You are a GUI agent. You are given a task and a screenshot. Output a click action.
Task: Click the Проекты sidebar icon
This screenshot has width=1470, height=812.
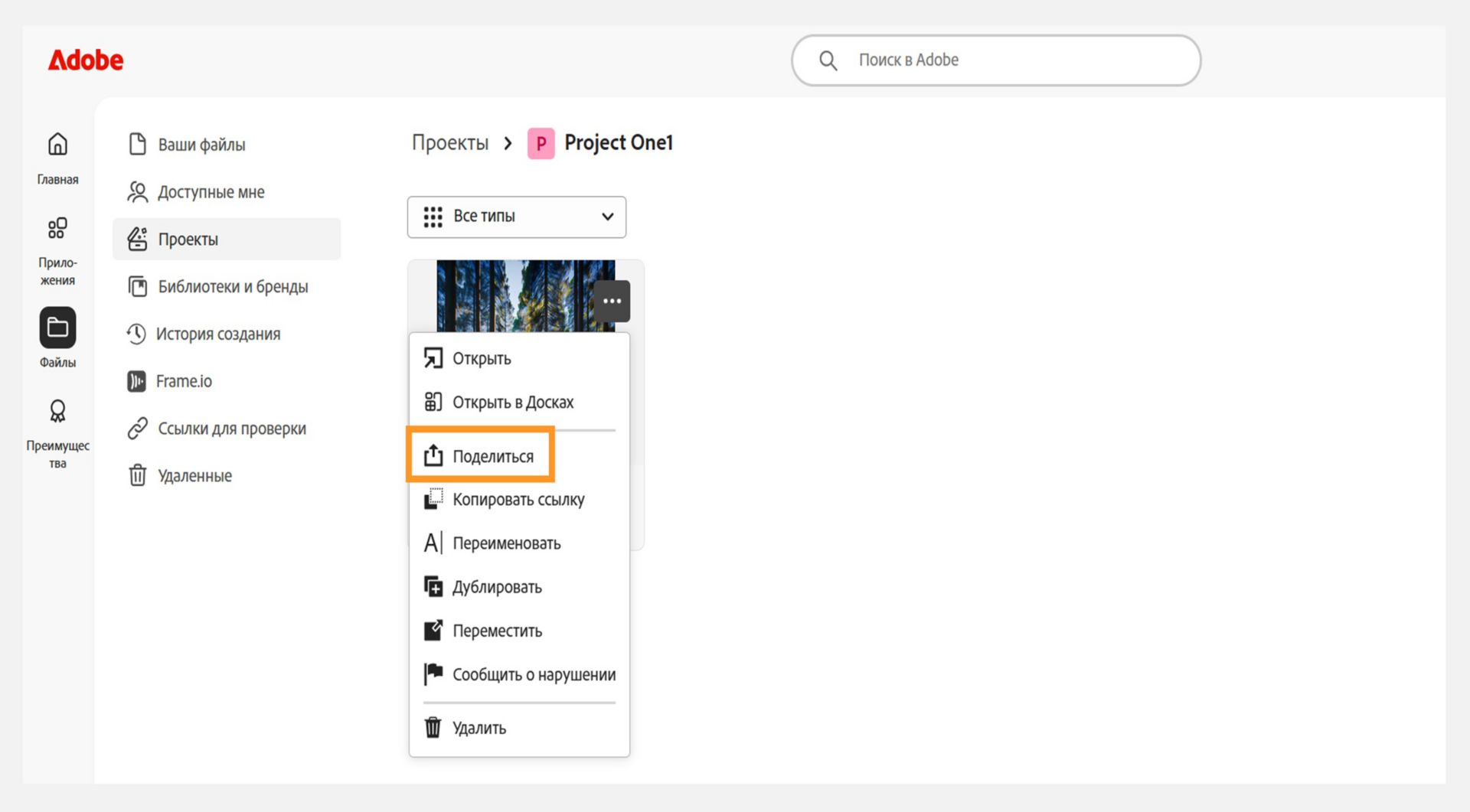138,239
